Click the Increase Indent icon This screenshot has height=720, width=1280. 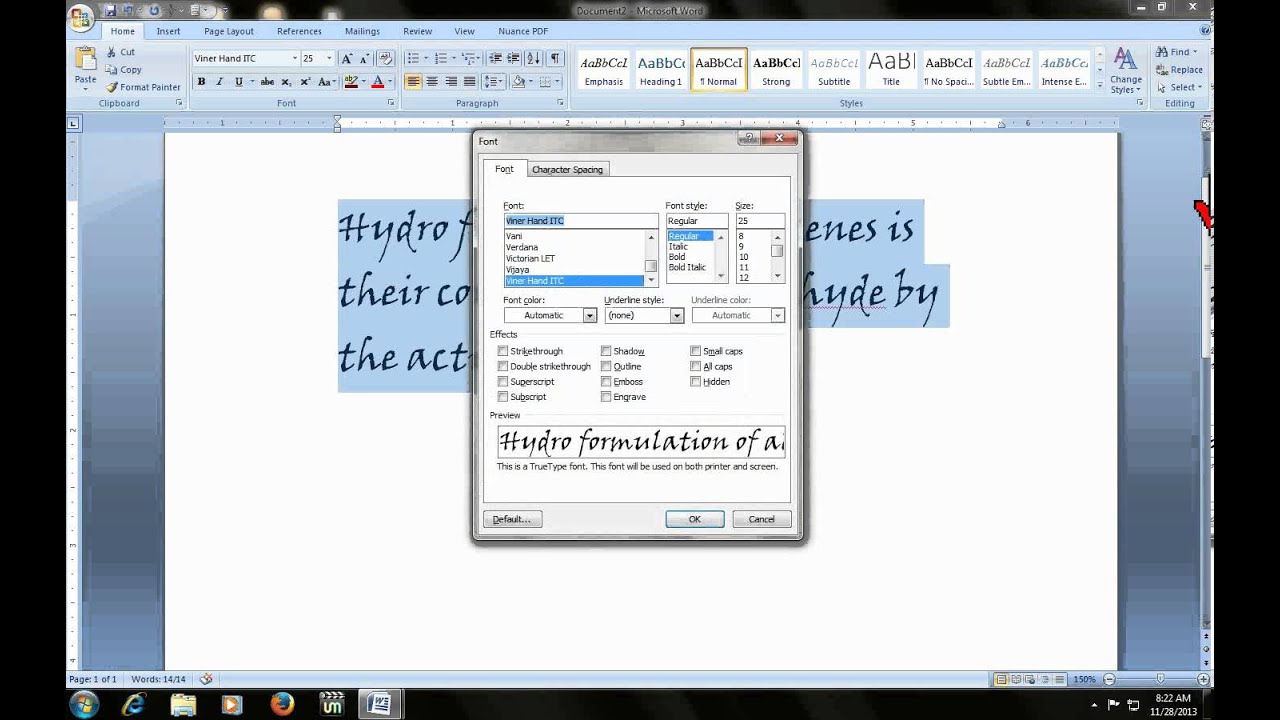(x=514, y=58)
